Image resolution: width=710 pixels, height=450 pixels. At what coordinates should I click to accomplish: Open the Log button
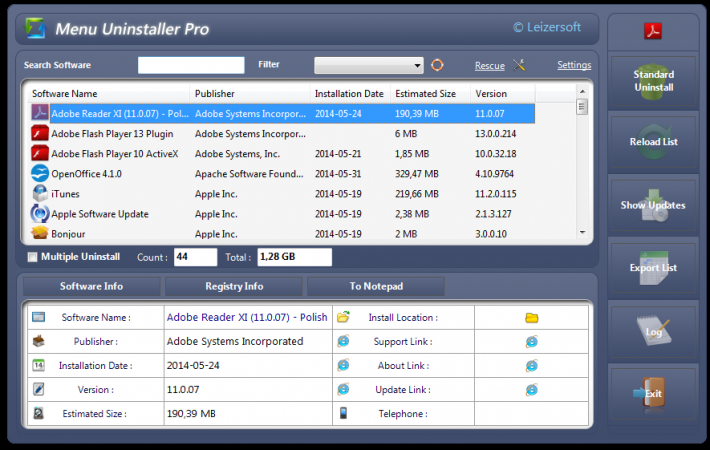tap(653, 331)
